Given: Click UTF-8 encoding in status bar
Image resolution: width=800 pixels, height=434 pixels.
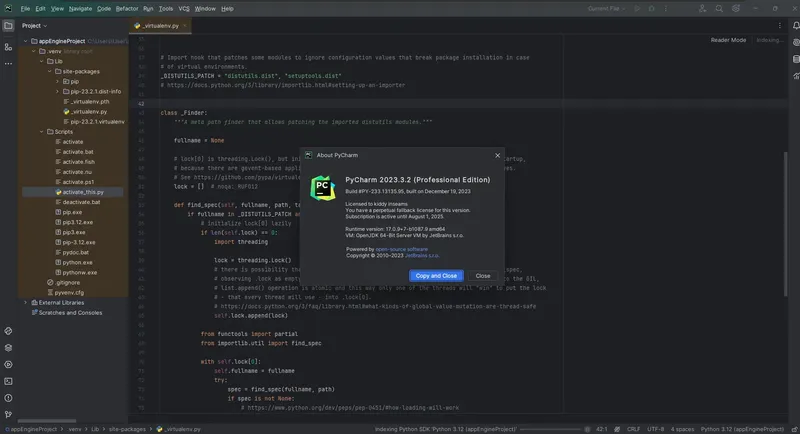Looking at the screenshot, I should pos(656,429).
